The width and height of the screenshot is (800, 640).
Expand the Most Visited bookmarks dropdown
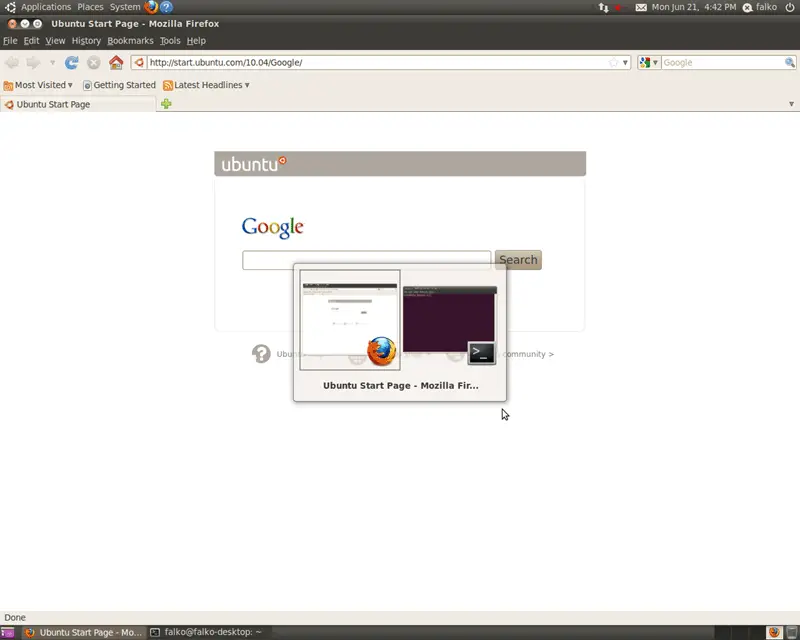point(38,85)
